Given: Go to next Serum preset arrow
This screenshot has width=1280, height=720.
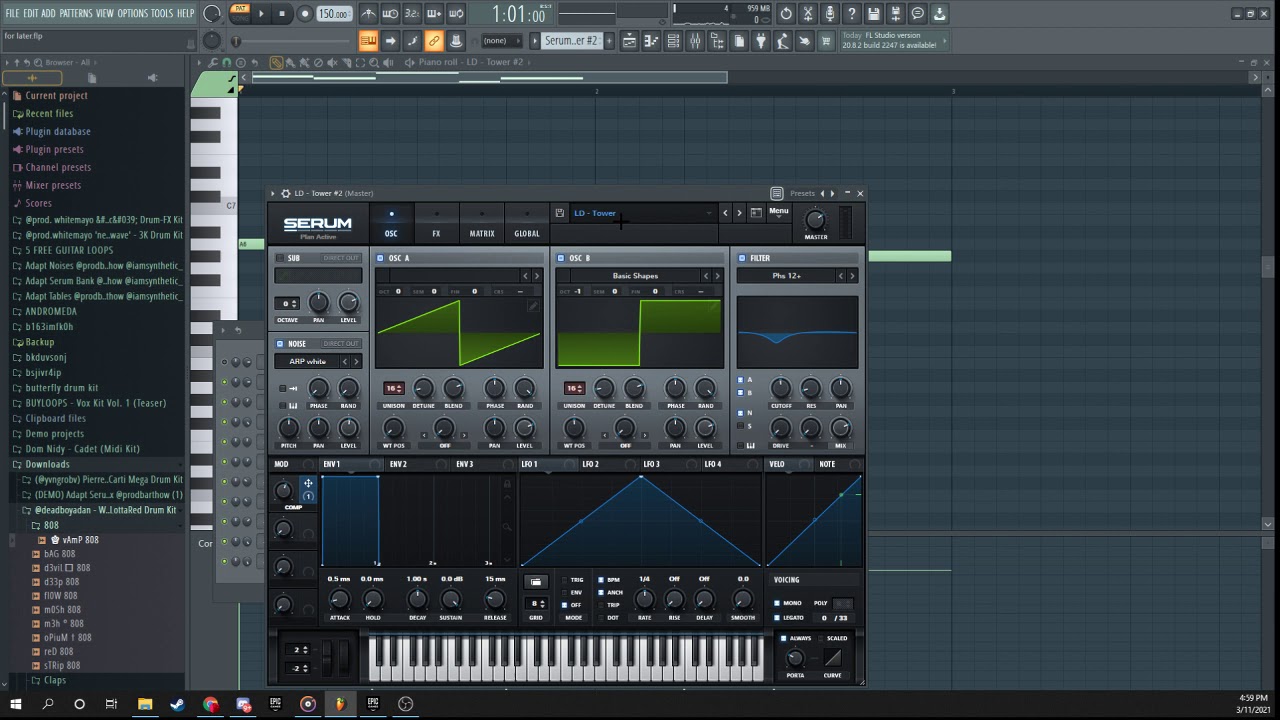Looking at the screenshot, I should 739,213.
